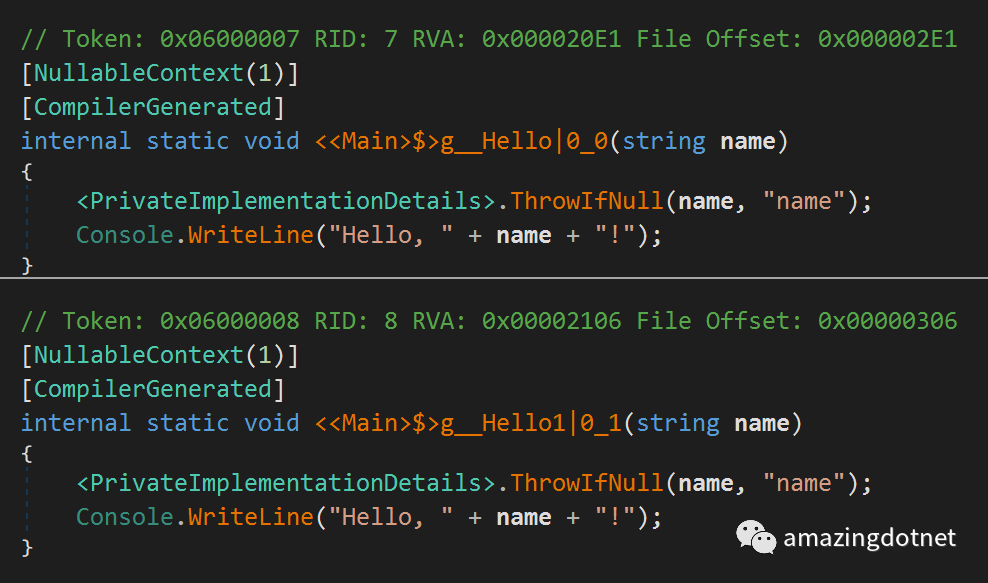The image size is (988, 583).
Task: Click "Hello, " string literal in g__Hello1|0_1 body
Action: tap(391, 517)
